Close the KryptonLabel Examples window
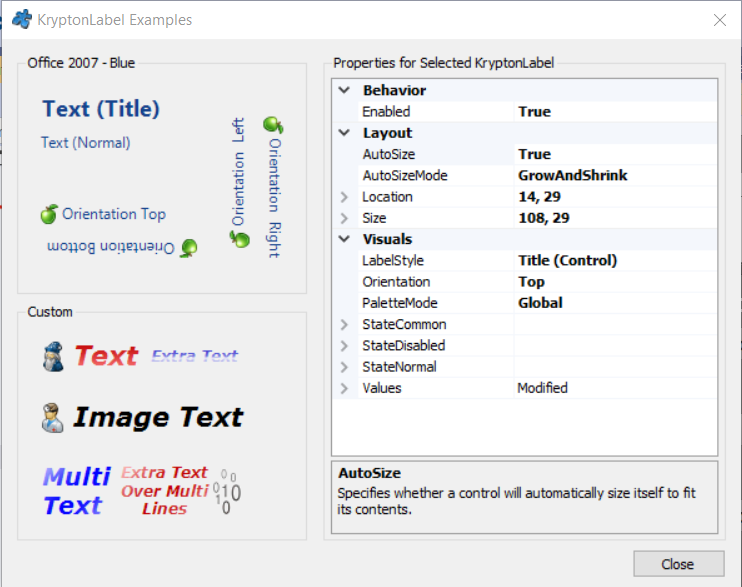 click(720, 20)
